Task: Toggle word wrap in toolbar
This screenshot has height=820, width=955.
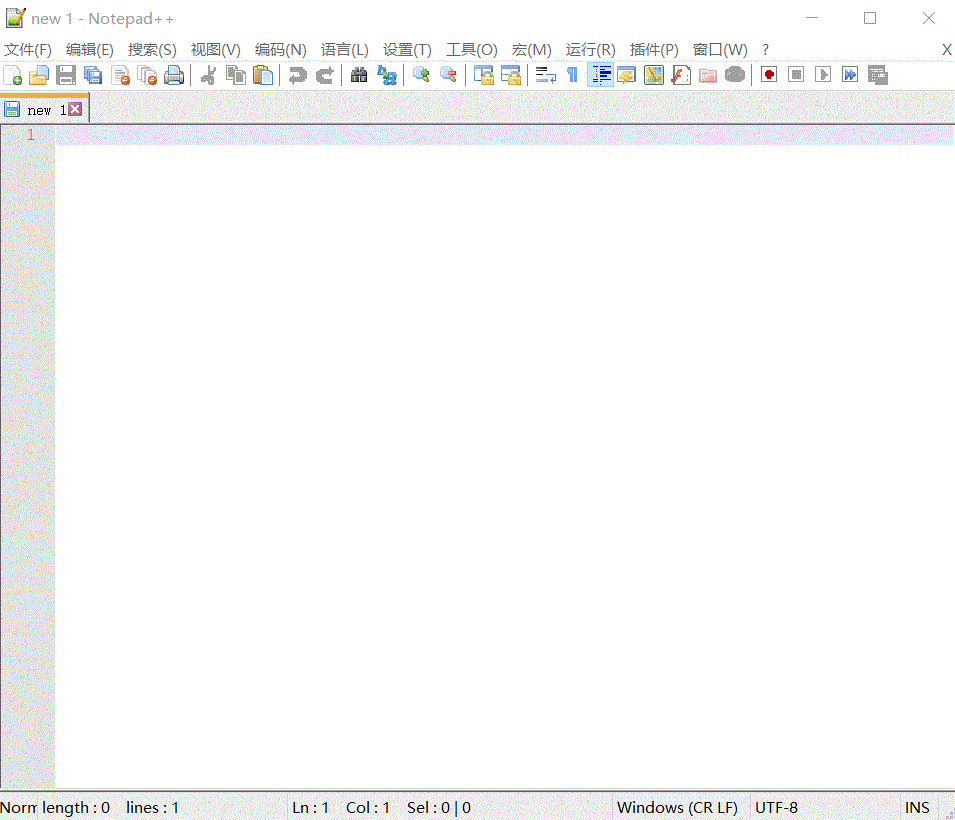Action: pyautogui.click(x=546, y=75)
